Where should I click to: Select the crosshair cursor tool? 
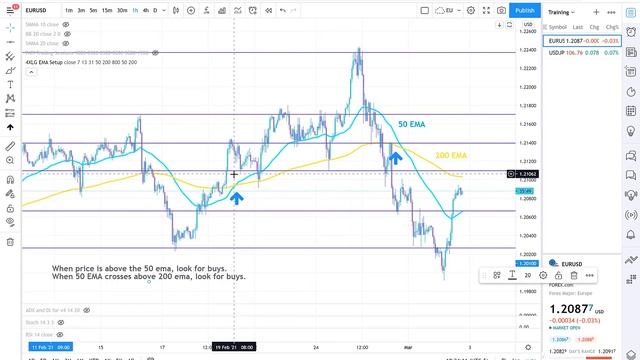tap(10, 28)
